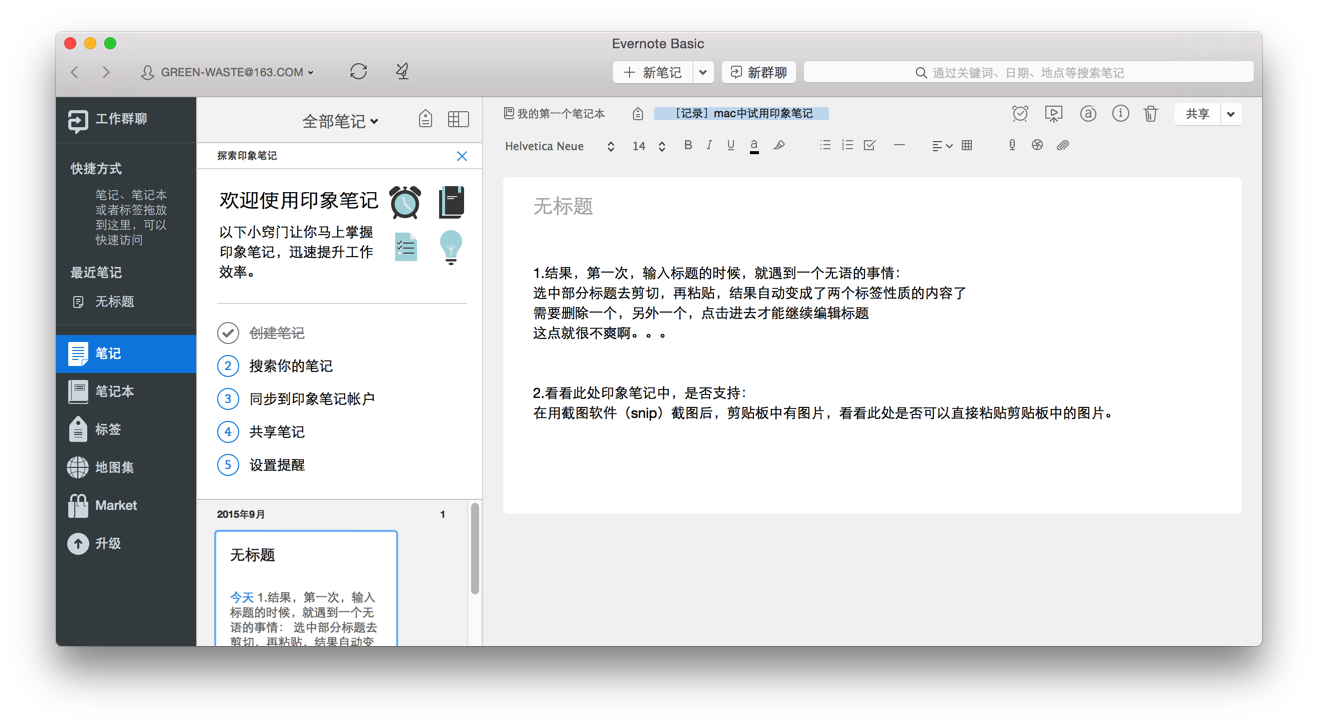Expand the 新笔记 dropdown arrow
1318x726 pixels.
(x=704, y=72)
